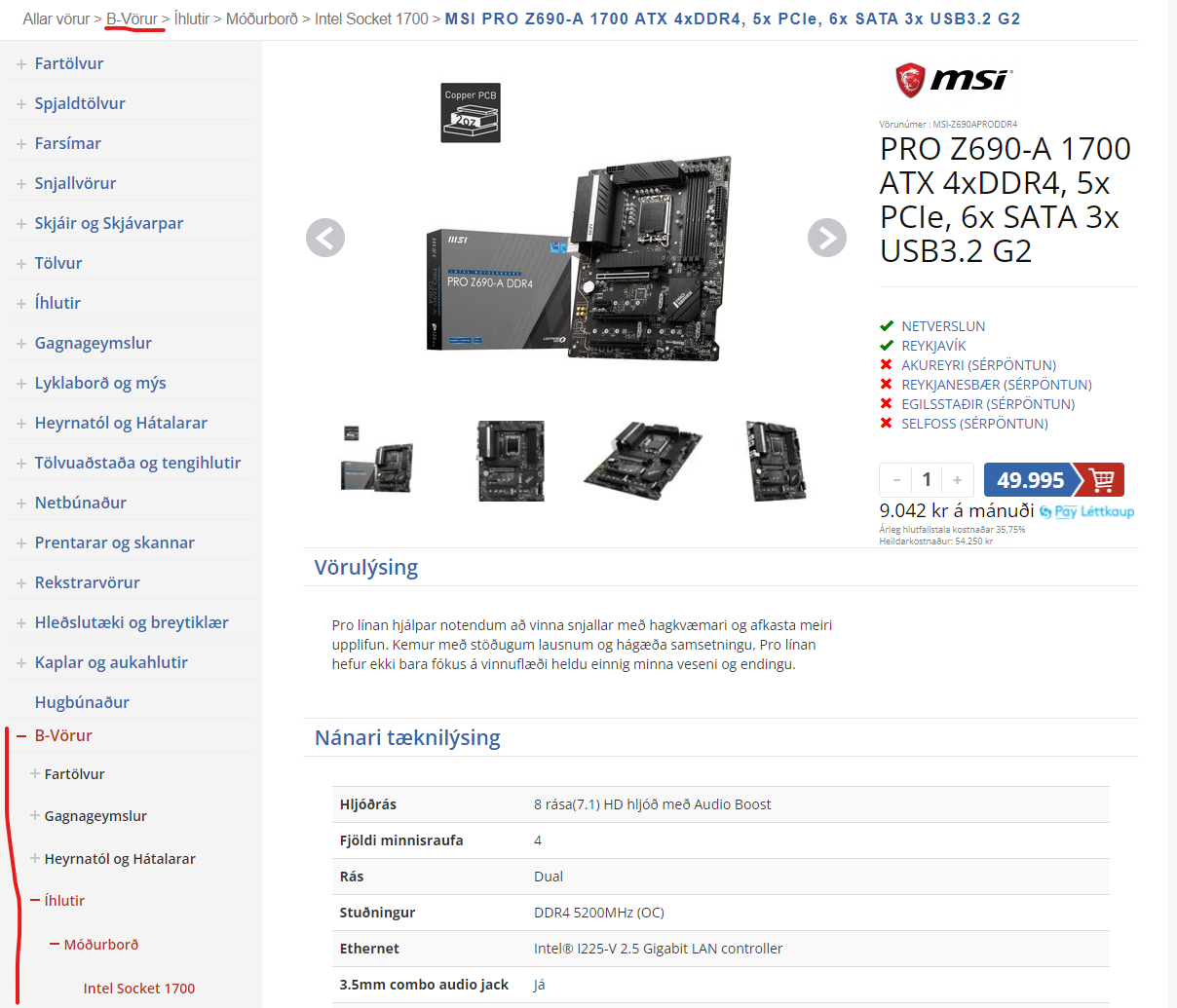Image resolution: width=1177 pixels, height=1008 pixels.
Task: Show the next product image with right arrow
Action: [826, 238]
